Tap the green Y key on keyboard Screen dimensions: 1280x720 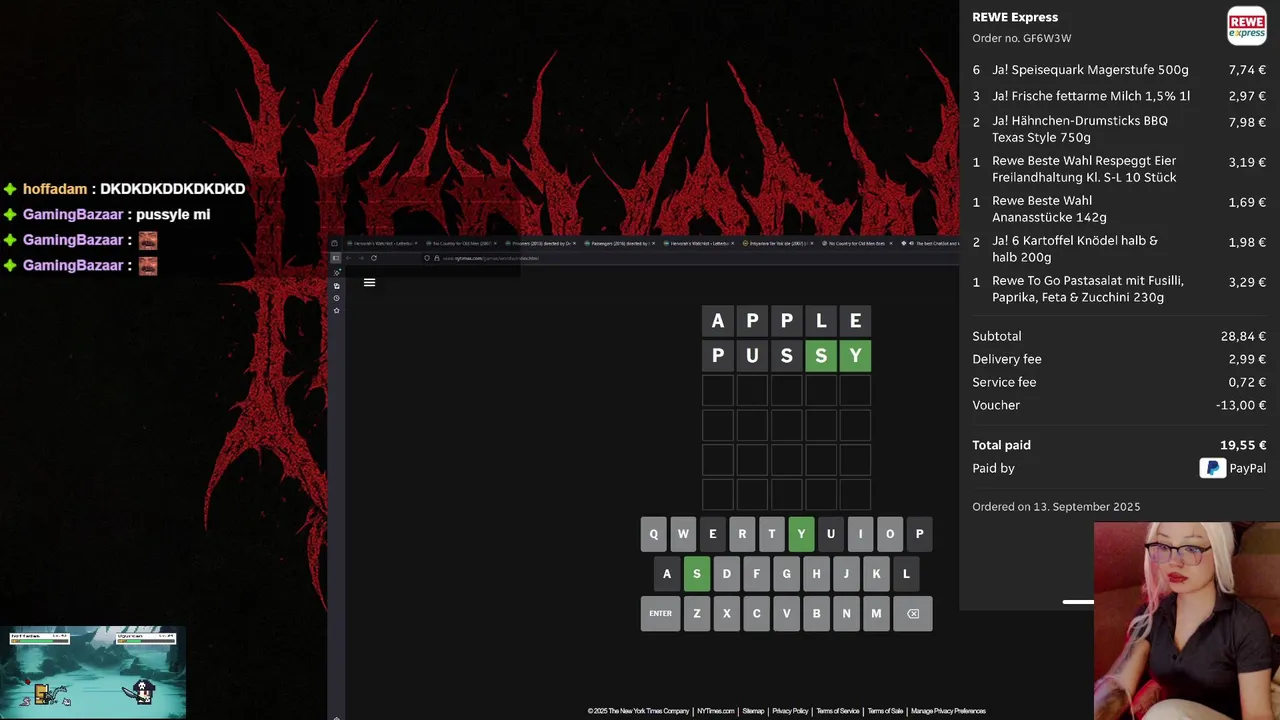801,534
